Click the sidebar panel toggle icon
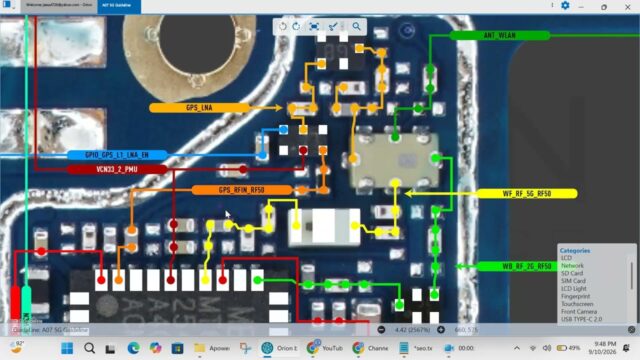Image resolution: width=640 pixels, height=360 pixels. click(7, 5)
